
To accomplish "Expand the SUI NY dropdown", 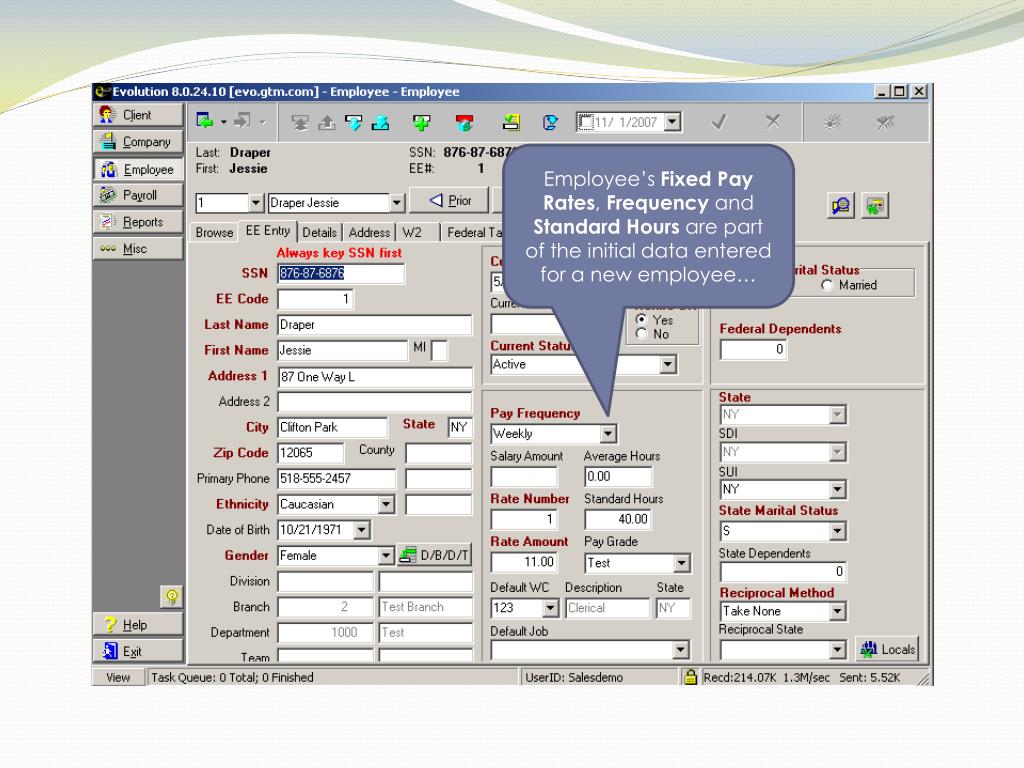I will tap(837, 490).
